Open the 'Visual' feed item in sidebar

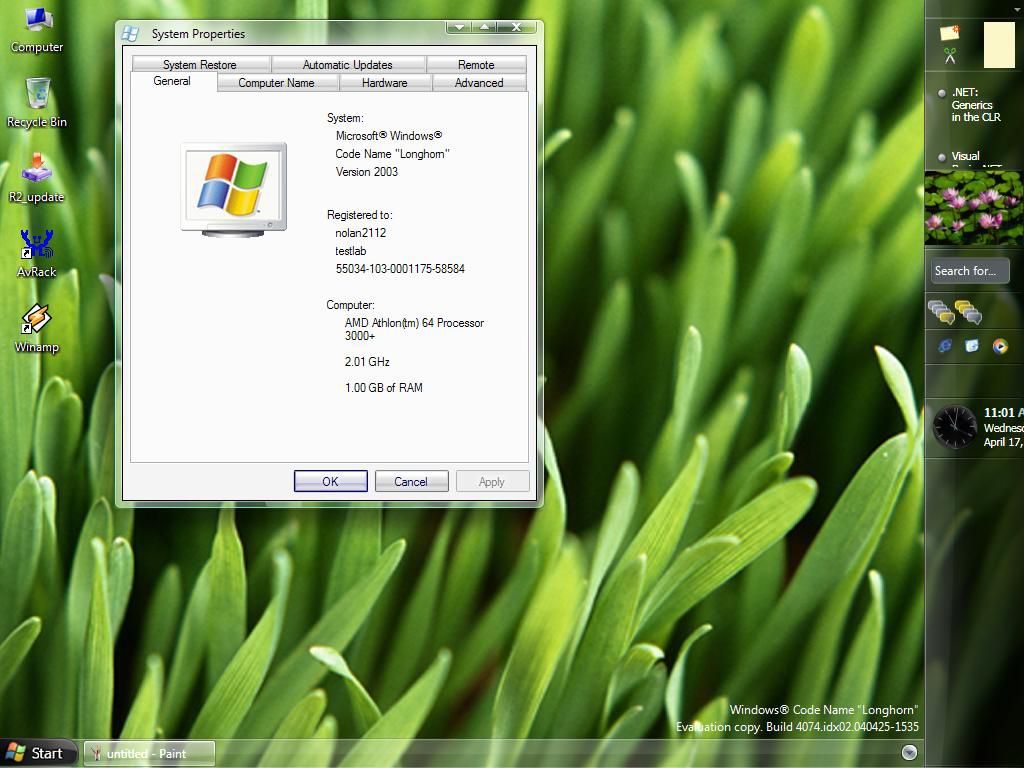966,156
